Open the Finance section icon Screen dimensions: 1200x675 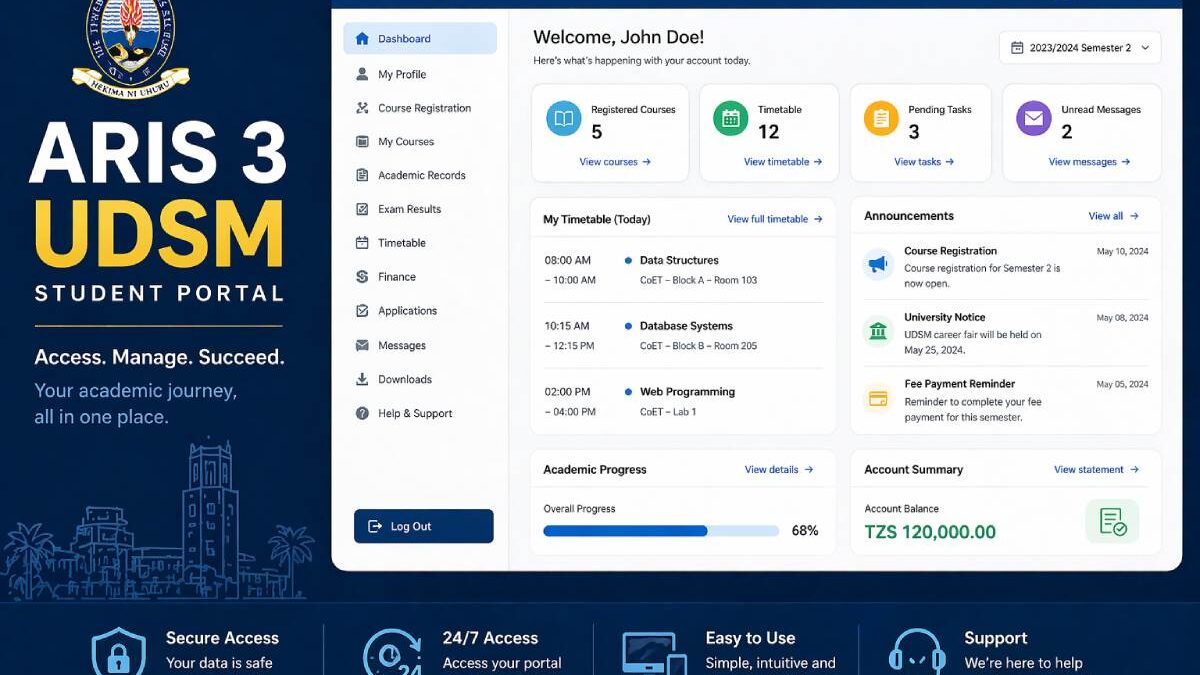click(363, 276)
